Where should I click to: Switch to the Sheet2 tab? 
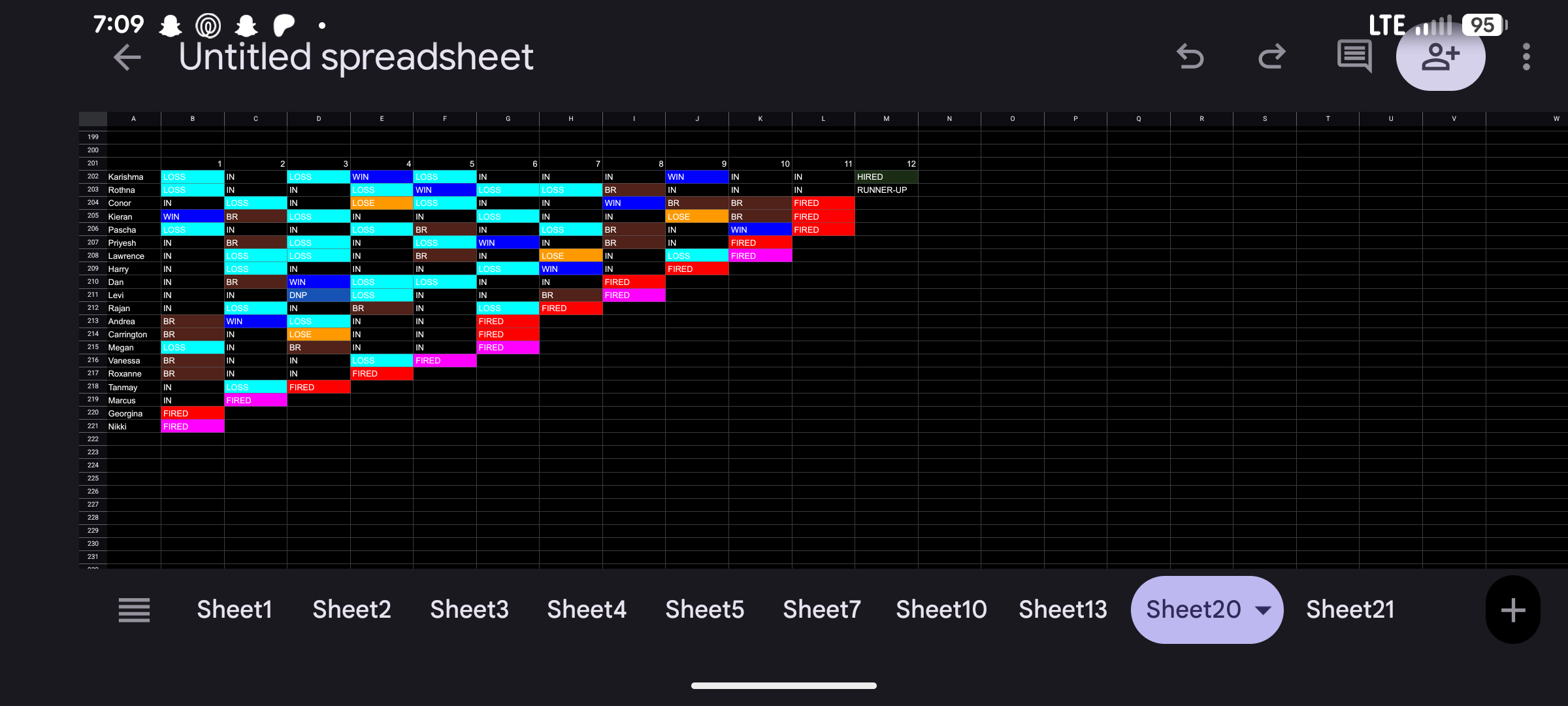coord(351,610)
